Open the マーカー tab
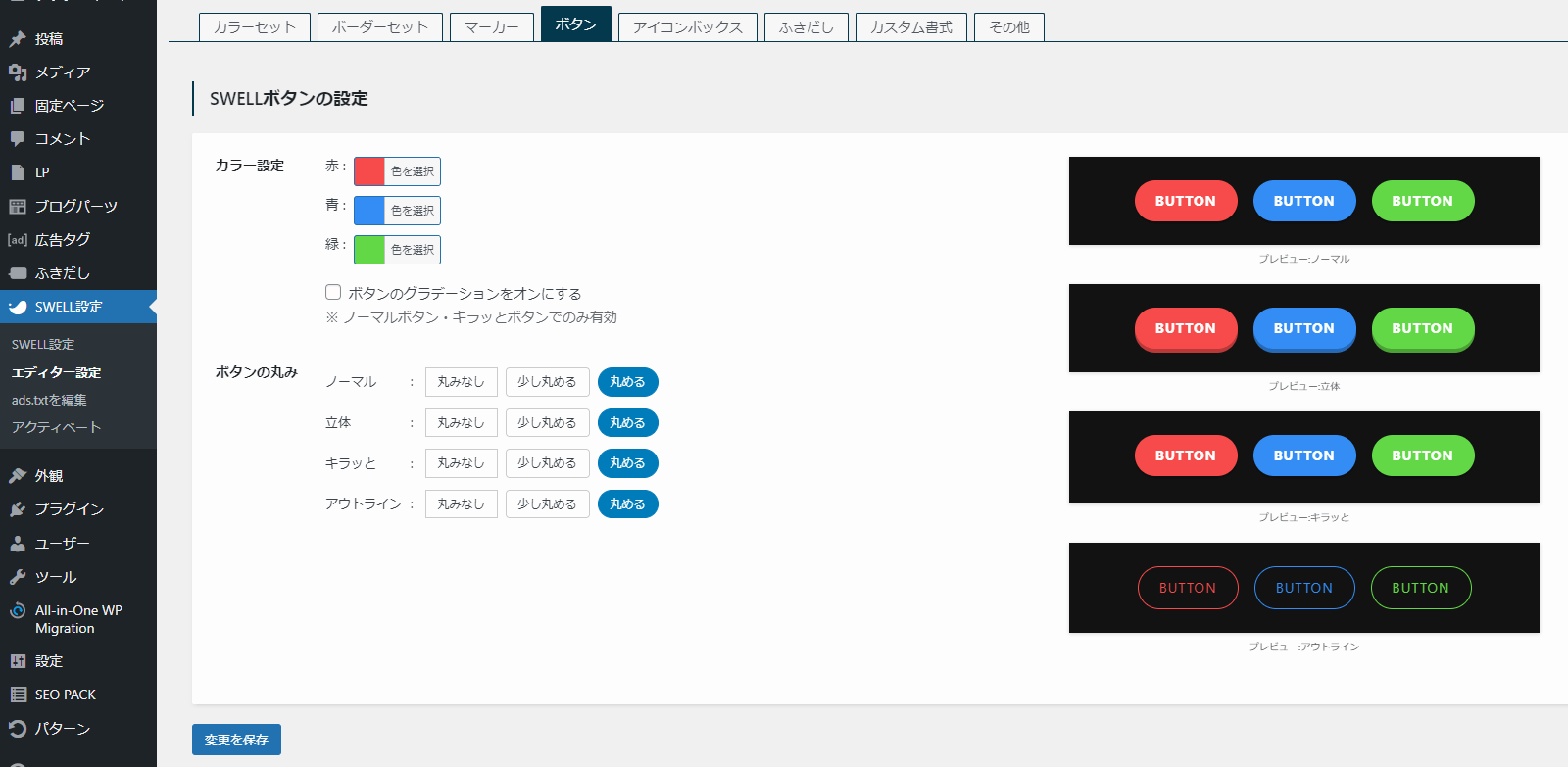This screenshot has width=1568, height=767. (492, 27)
